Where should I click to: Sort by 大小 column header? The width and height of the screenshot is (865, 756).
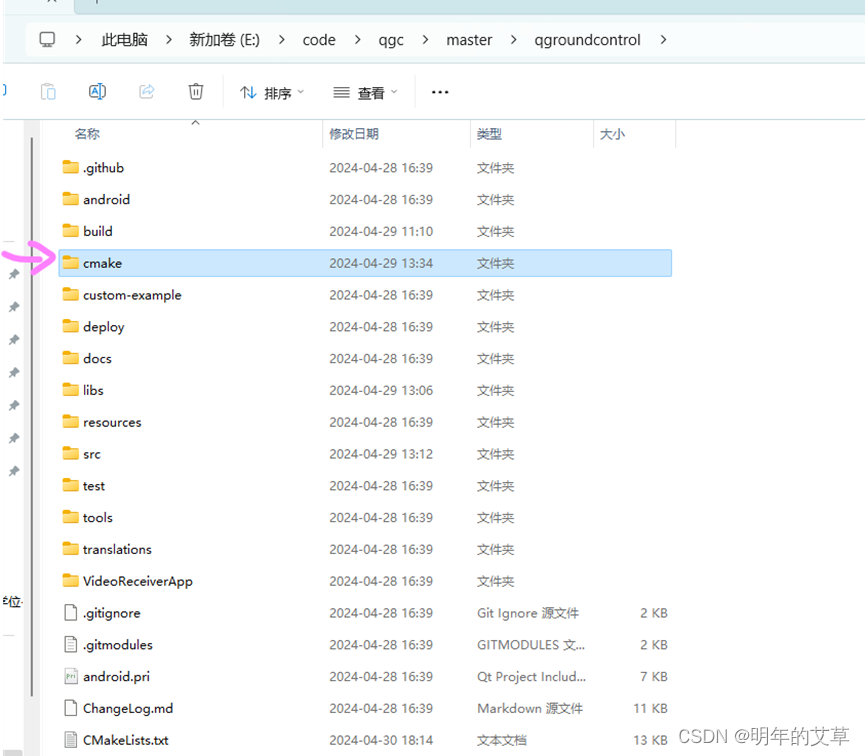[x=612, y=134]
